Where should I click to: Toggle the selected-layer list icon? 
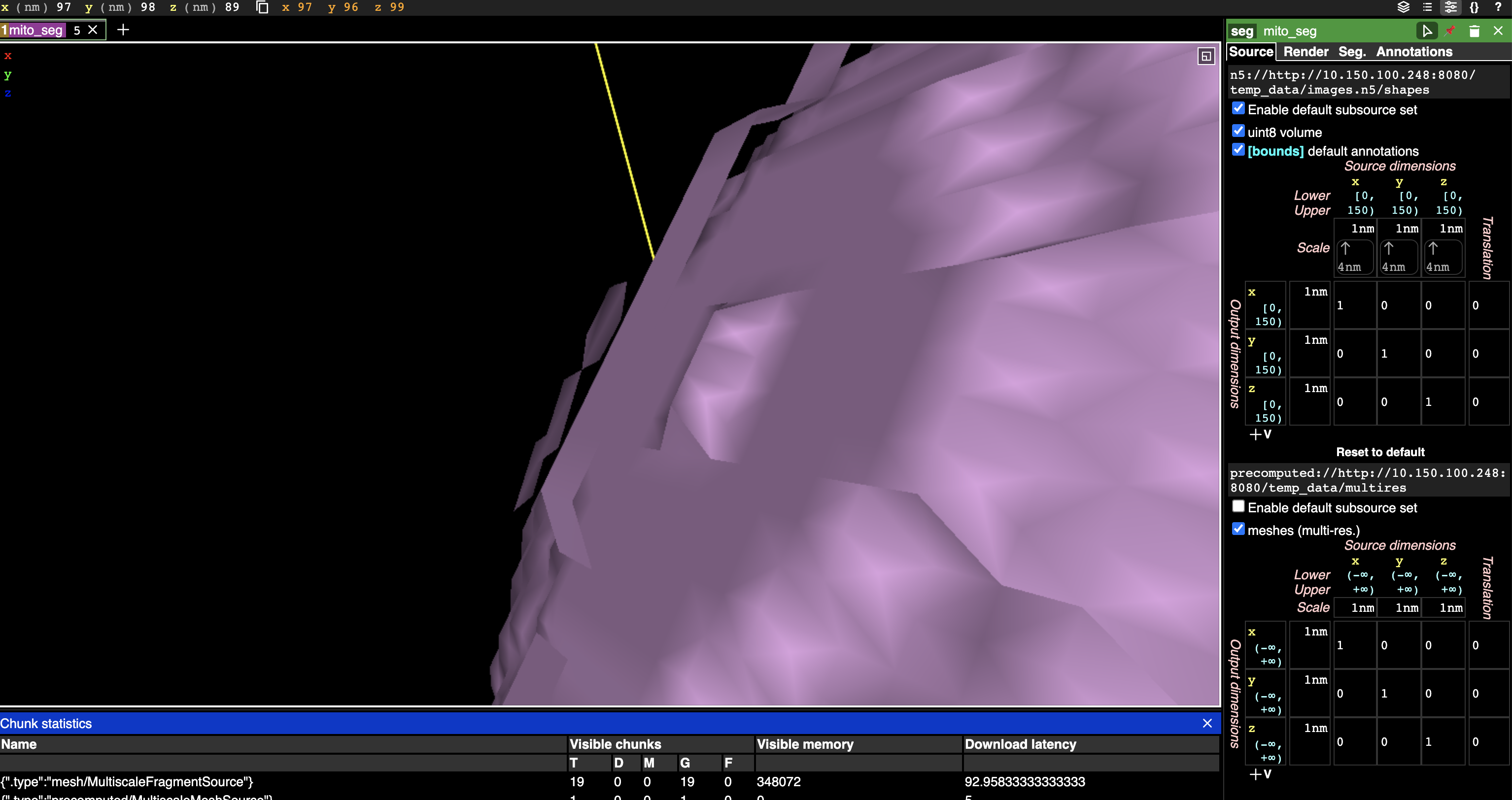pos(1427,7)
